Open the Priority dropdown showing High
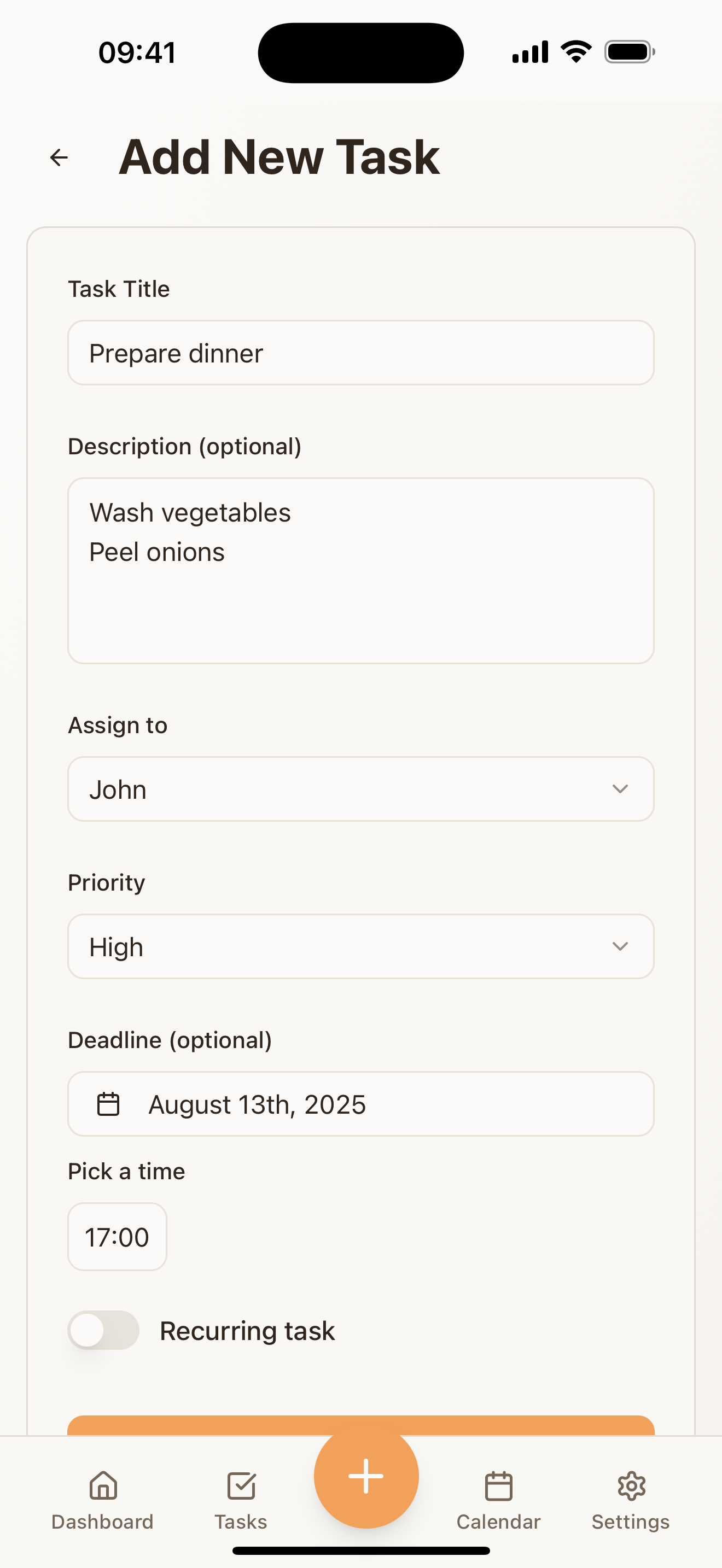Viewport: 722px width, 1568px height. 361,946
